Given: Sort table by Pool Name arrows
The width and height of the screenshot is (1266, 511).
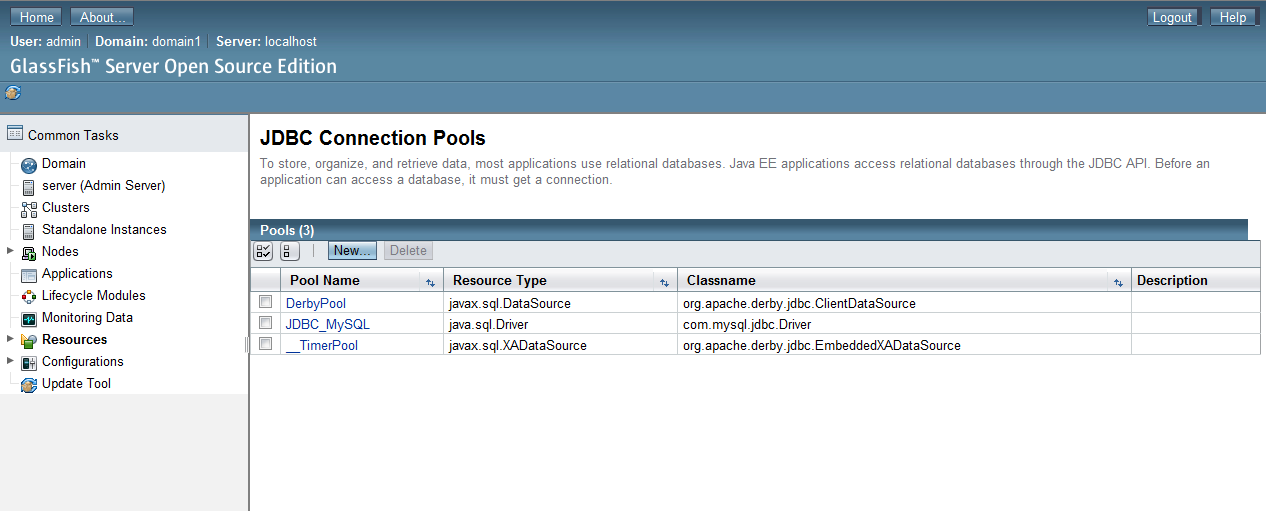Looking at the screenshot, I should pyautogui.click(x=430, y=283).
